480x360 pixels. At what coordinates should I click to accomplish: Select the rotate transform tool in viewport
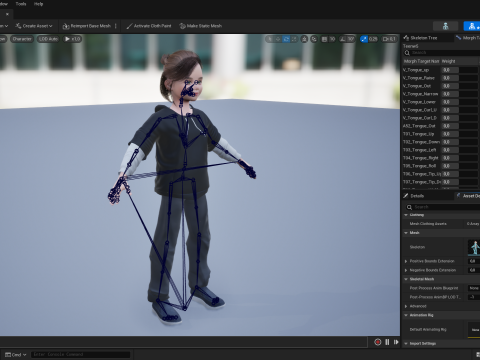pos(286,39)
